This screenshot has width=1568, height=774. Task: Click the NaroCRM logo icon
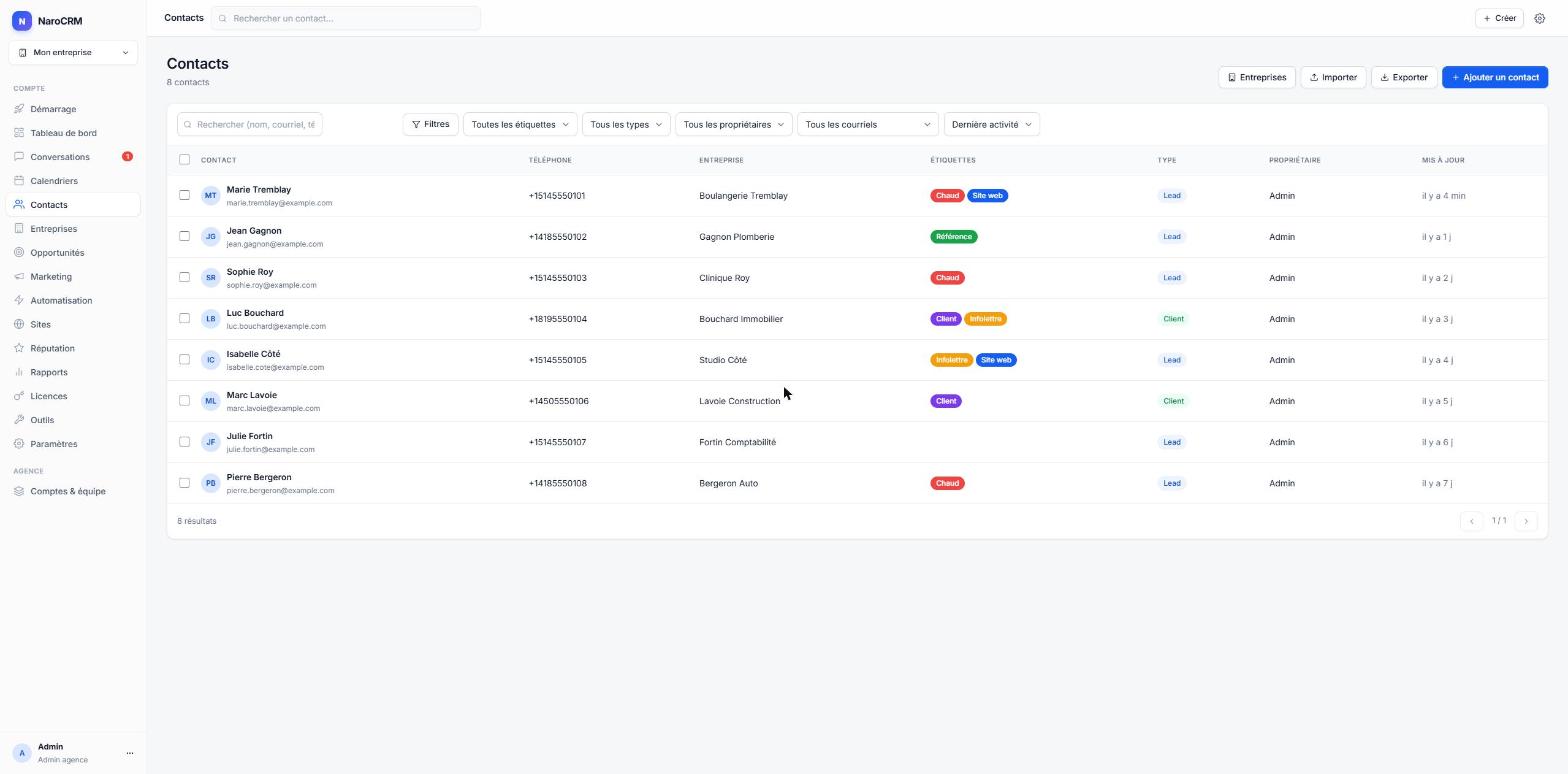(x=22, y=21)
